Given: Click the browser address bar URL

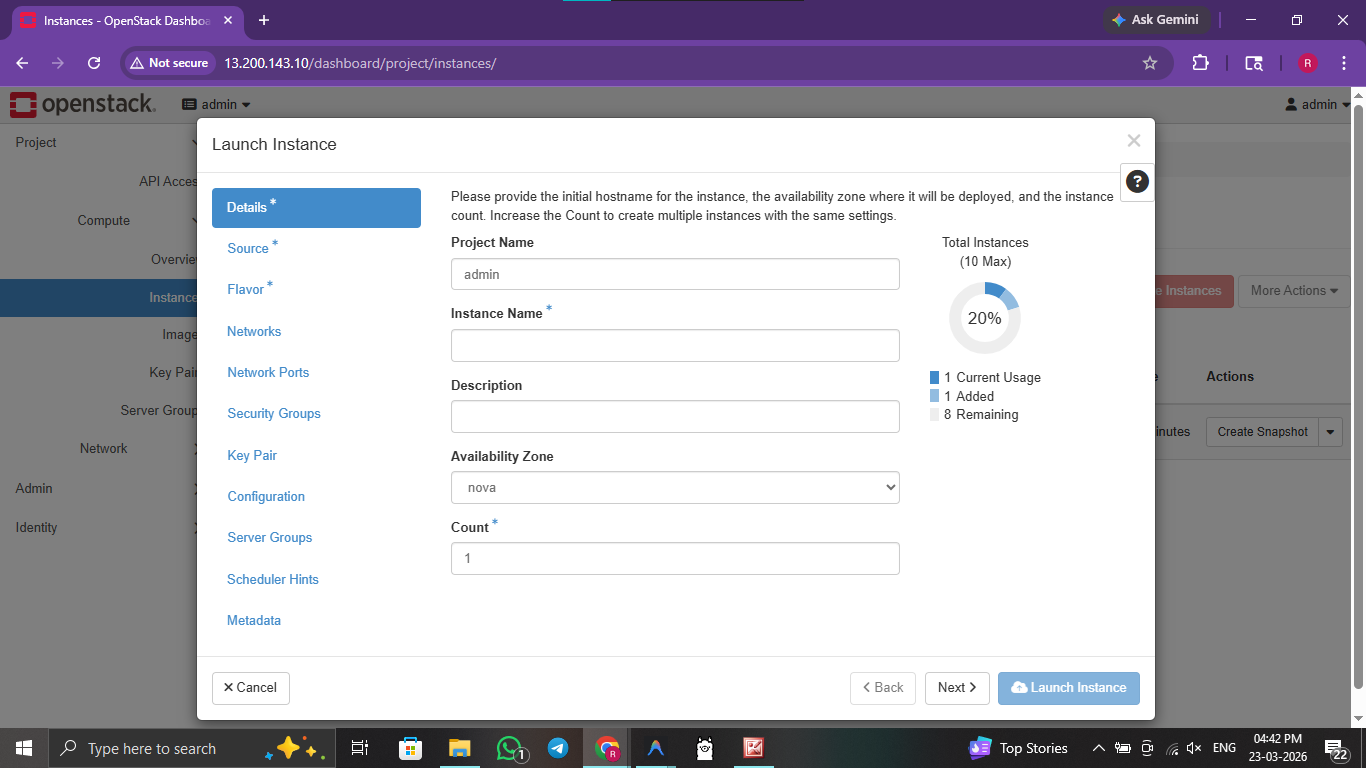Looking at the screenshot, I should 359,63.
